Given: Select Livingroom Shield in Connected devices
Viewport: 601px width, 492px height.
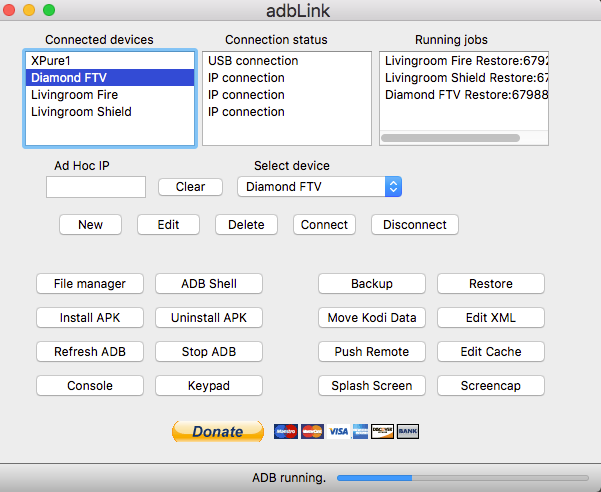Looking at the screenshot, I should tap(81, 112).
